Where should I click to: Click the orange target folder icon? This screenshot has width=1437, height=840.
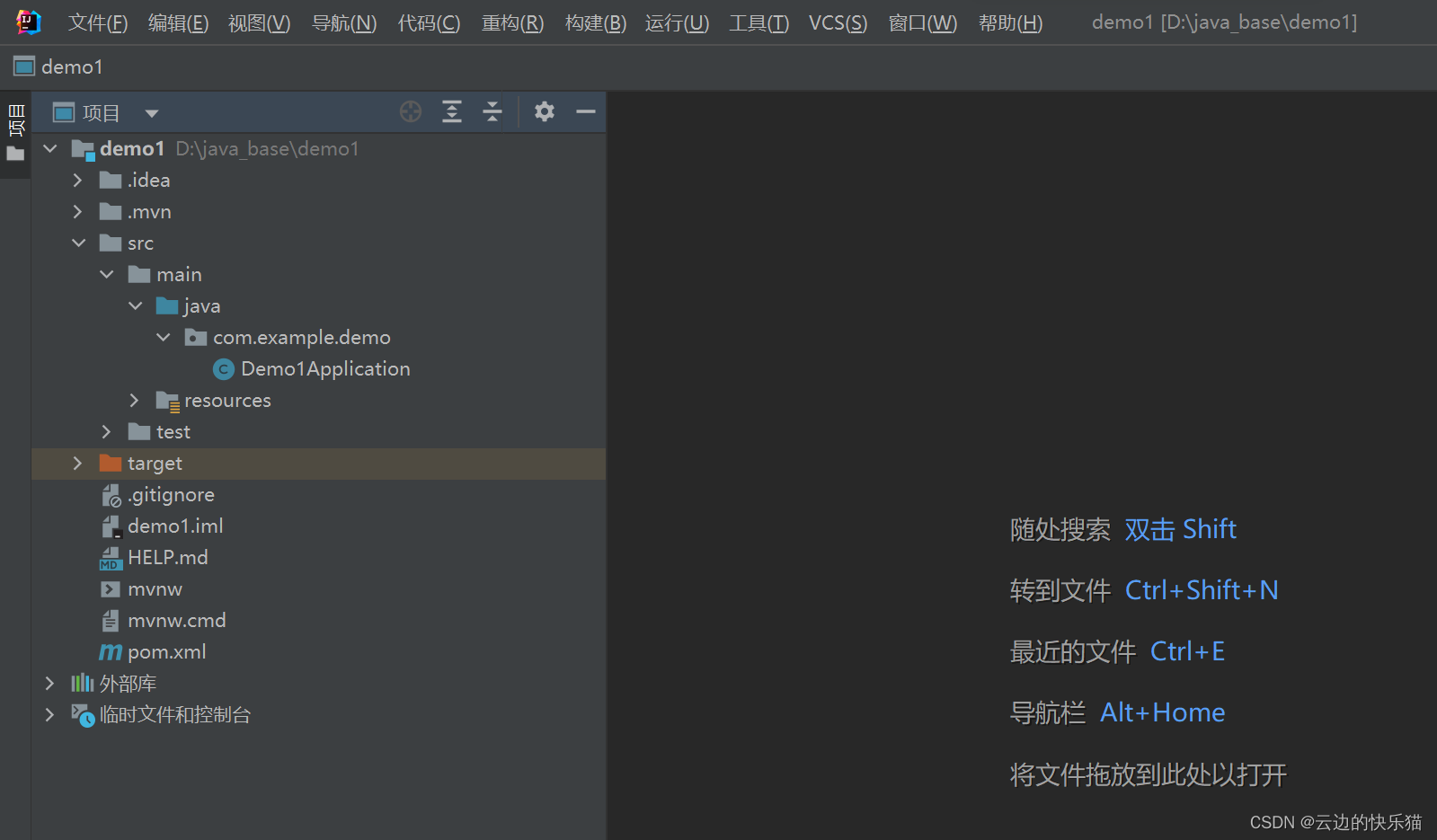(x=111, y=463)
